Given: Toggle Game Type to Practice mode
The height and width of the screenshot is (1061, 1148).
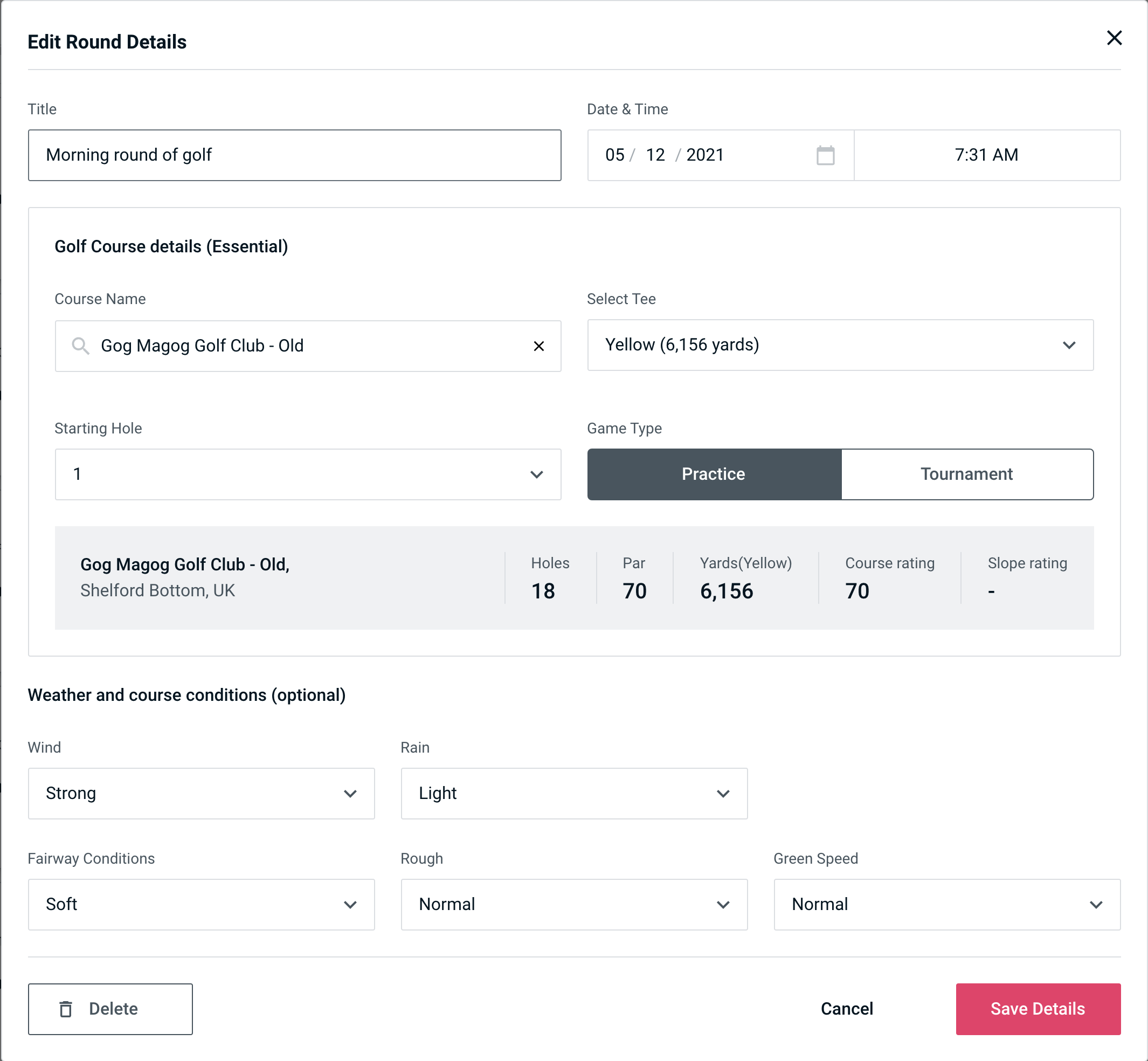Looking at the screenshot, I should coord(713,474).
